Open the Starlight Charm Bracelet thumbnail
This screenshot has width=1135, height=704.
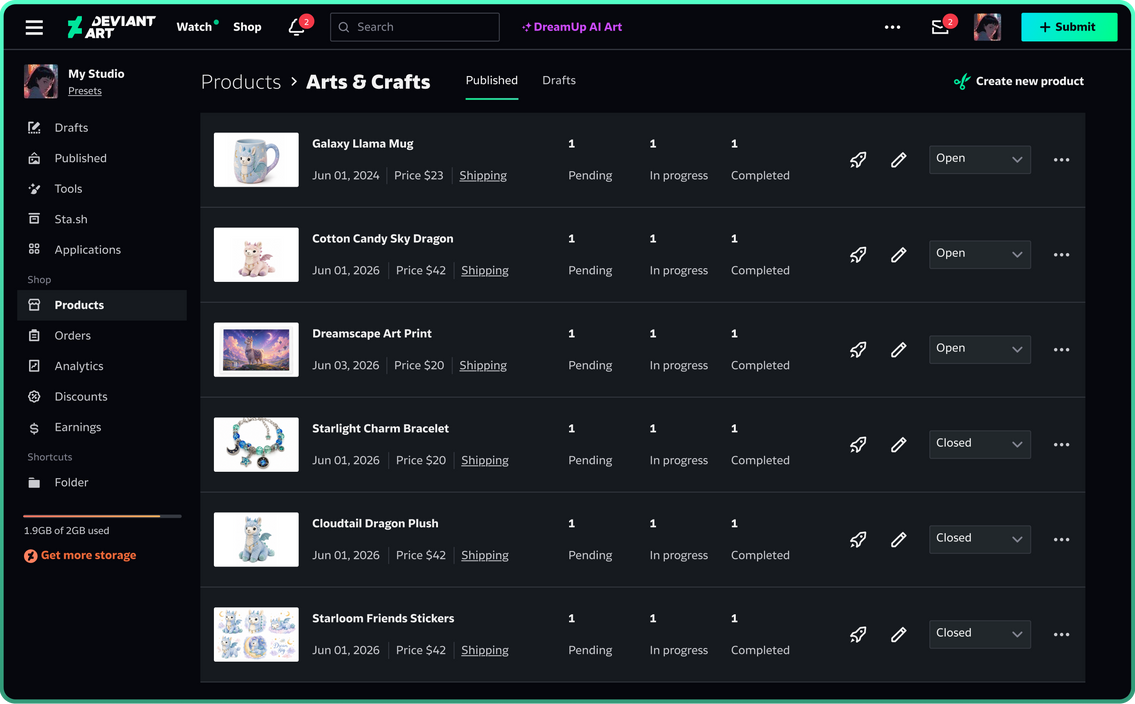pos(256,444)
